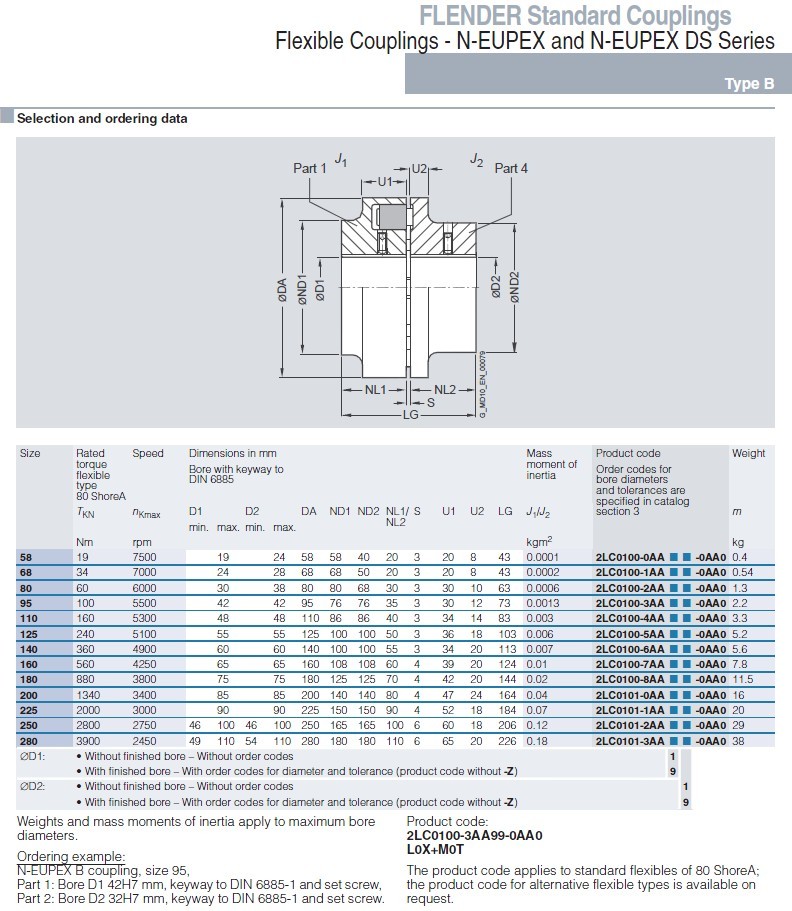Viewport: 792px width, 911px height.
Task: Select product code 2LC0101-0AA
Action: coord(630,695)
